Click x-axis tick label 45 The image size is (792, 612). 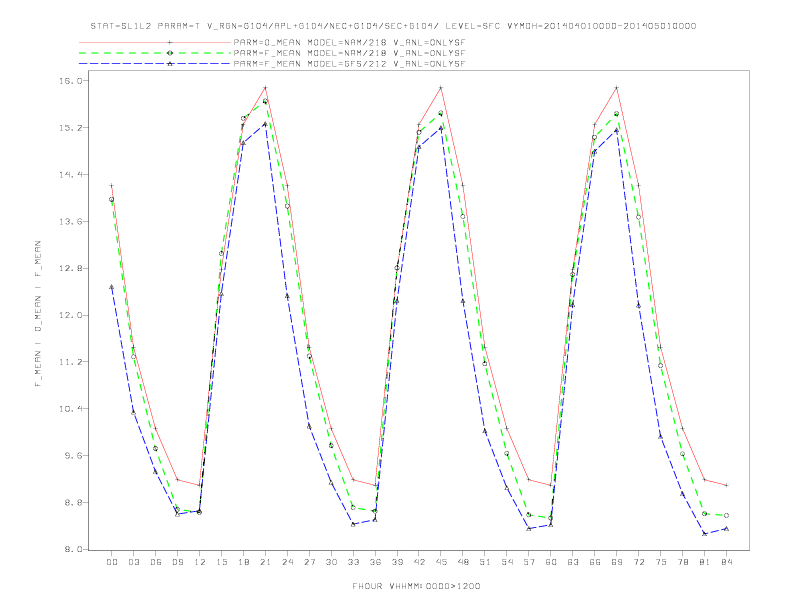point(441,562)
